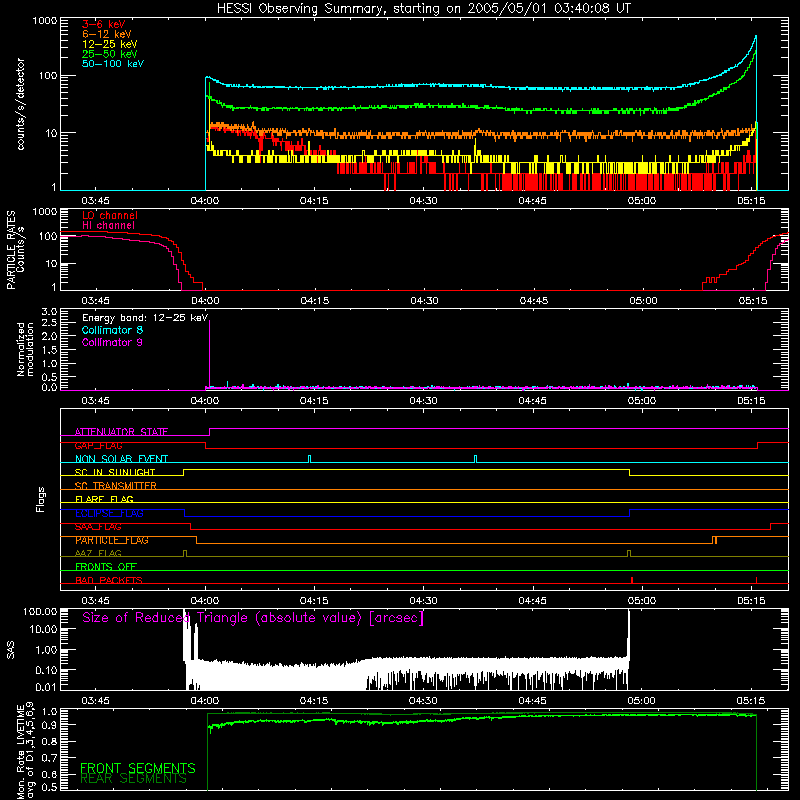Click the SC_IN_SUNLIGHT flag label
The image size is (800, 800).
pyautogui.click(x=115, y=472)
